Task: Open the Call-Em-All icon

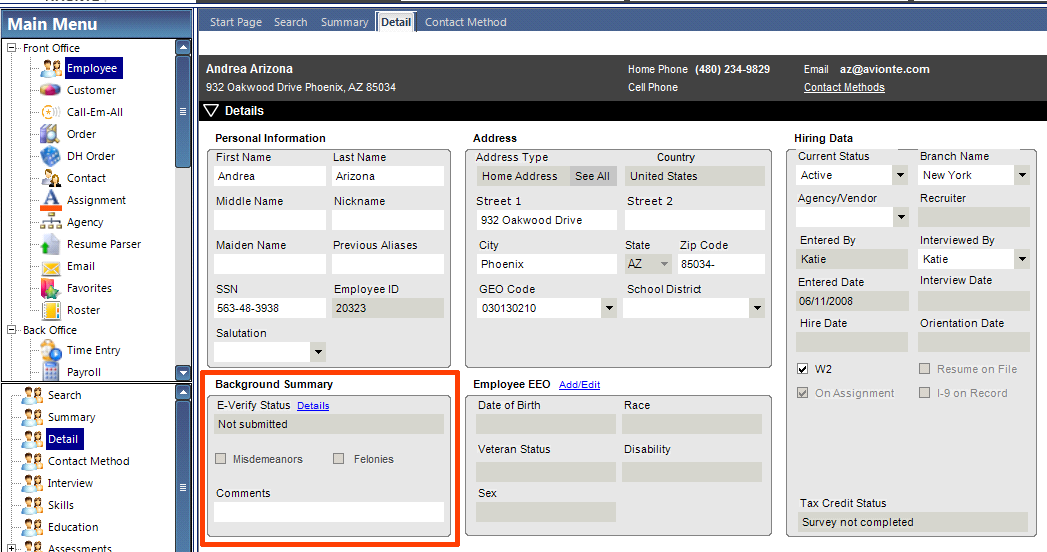Action: 51,112
